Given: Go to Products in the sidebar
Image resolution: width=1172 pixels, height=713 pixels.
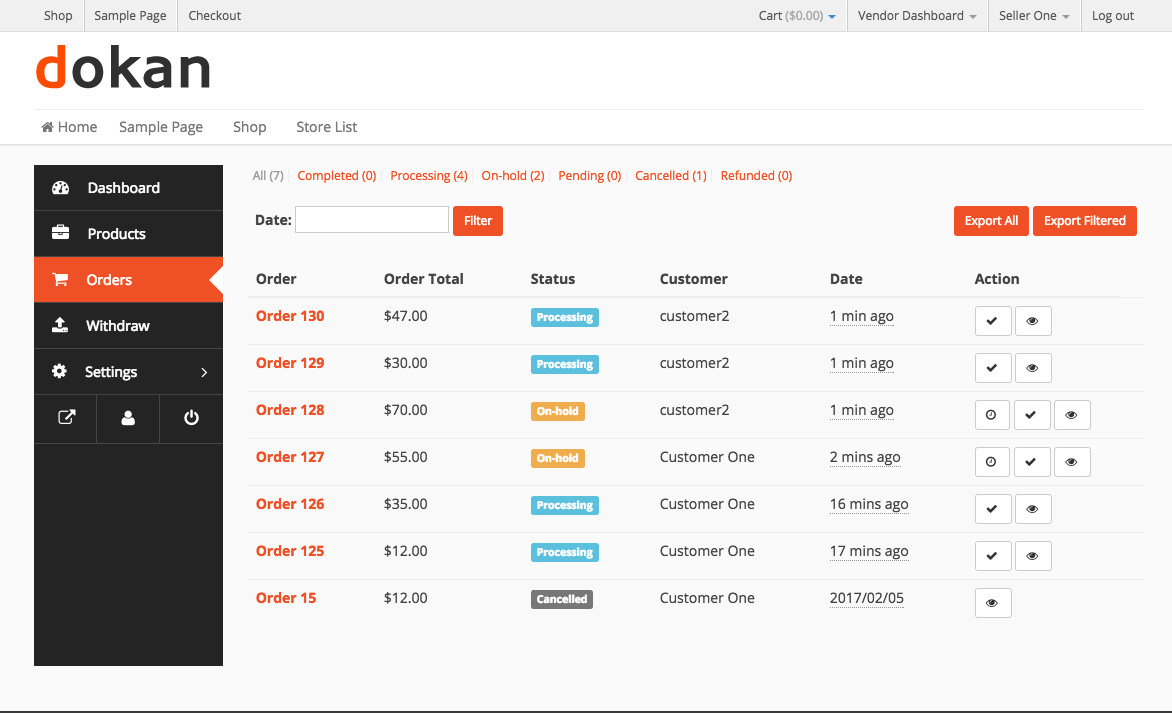Looking at the screenshot, I should click(116, 234).
